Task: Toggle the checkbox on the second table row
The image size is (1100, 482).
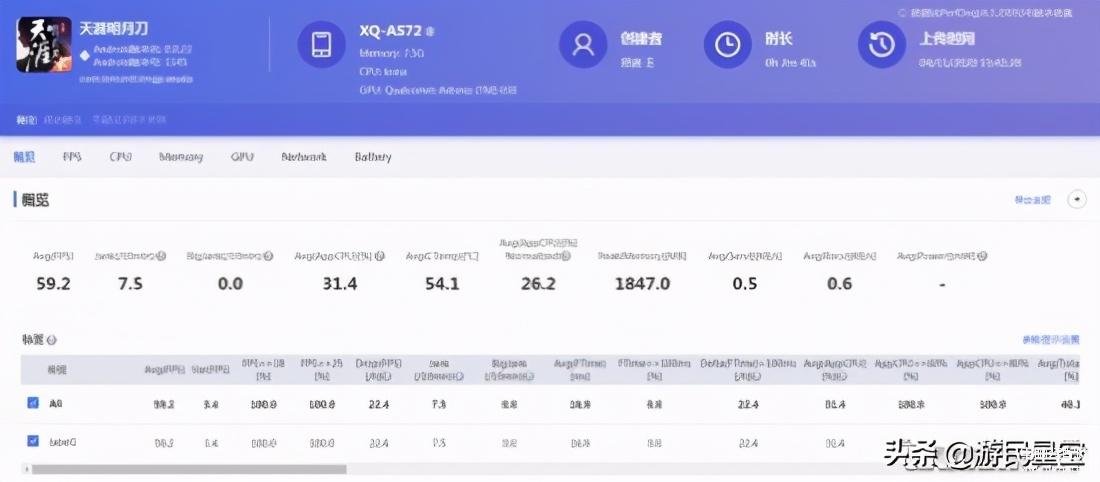Action: click(33, 441)
